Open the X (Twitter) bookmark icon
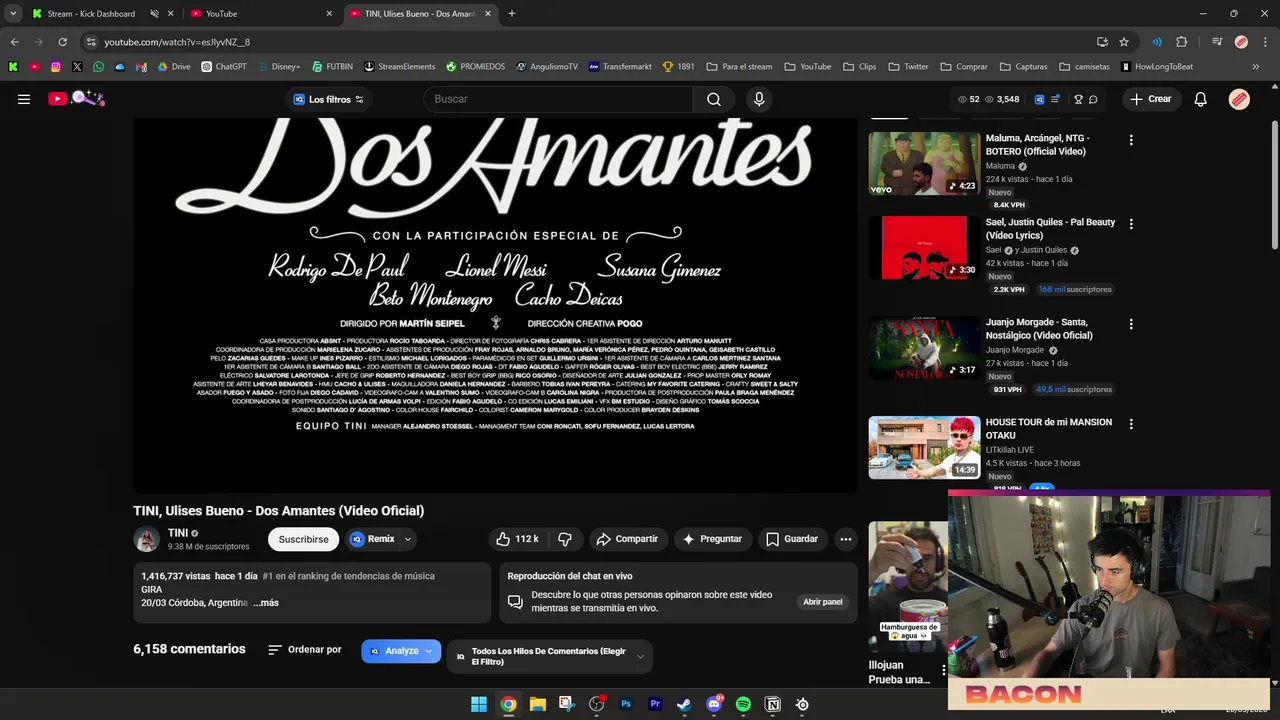 77,67
